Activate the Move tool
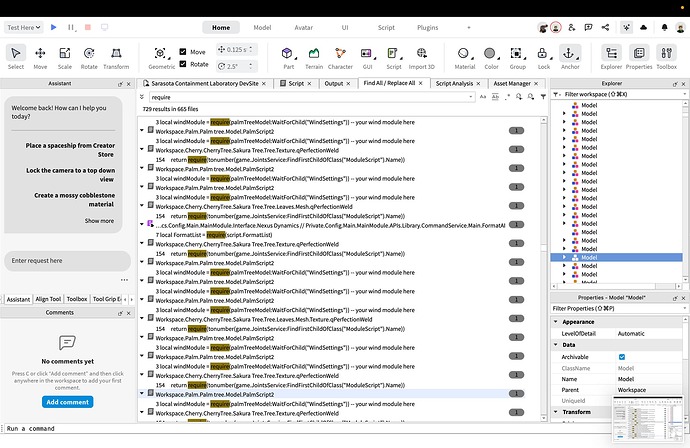 coord(40,58)
